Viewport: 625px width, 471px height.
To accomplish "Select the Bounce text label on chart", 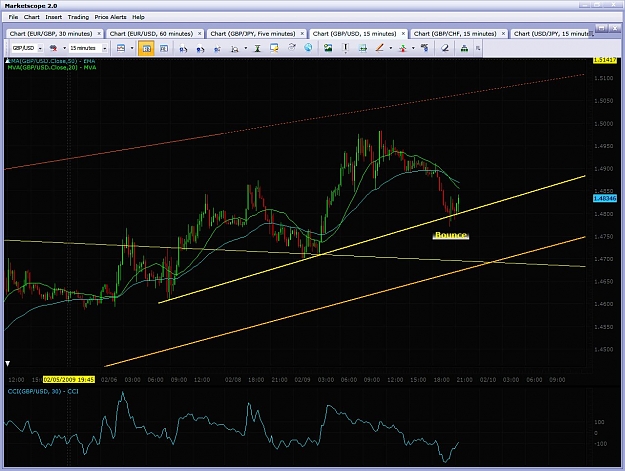I will pyautogui.click(x=451, y=235).
